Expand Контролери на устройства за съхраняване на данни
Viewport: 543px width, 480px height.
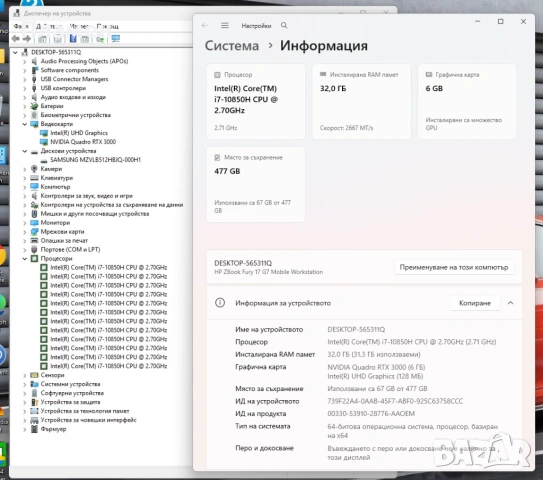25,205
